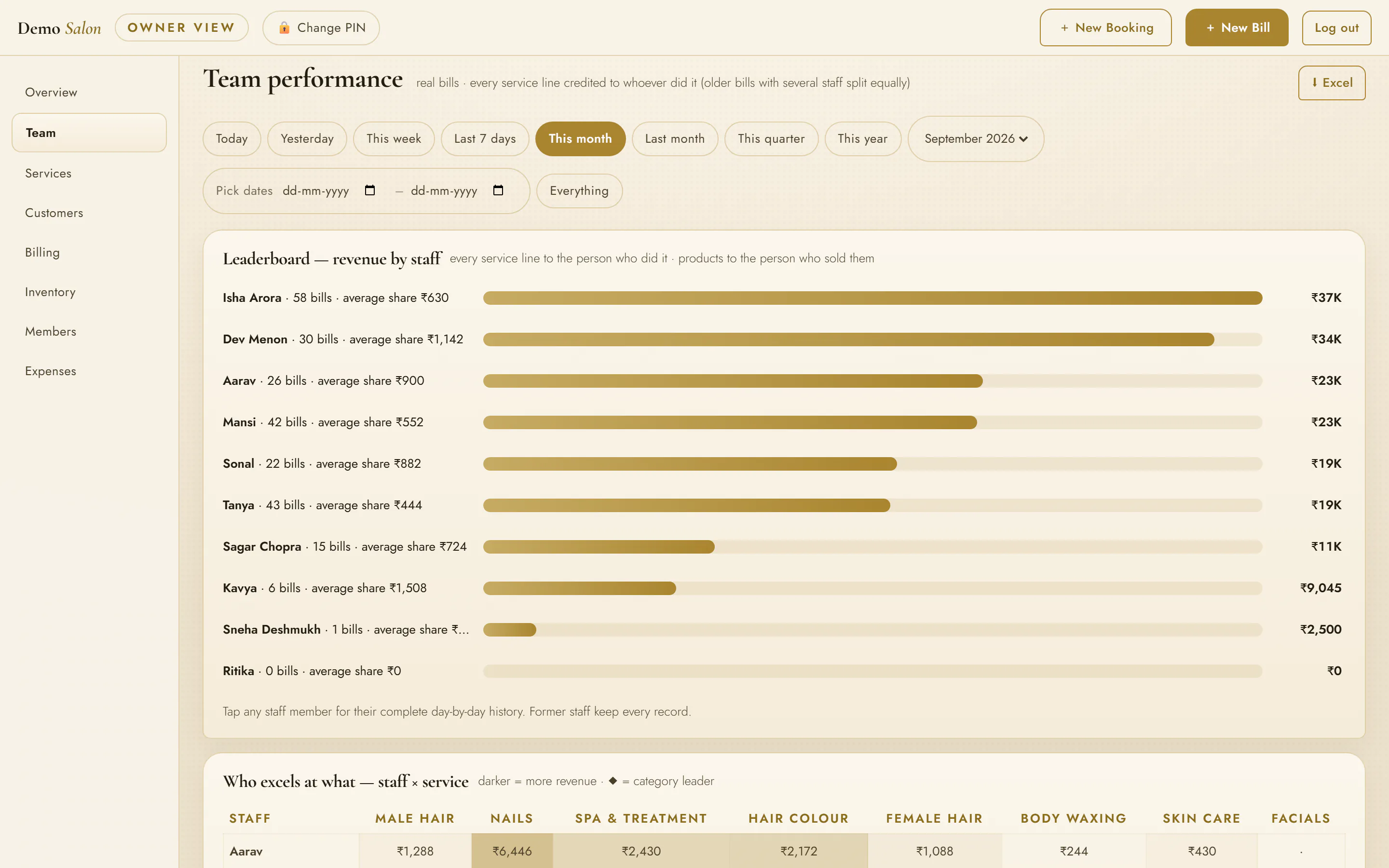Click the HAIR COLOUR column header
The width and height of the screenshot is (1389, 868).
[x=798, y=819]
